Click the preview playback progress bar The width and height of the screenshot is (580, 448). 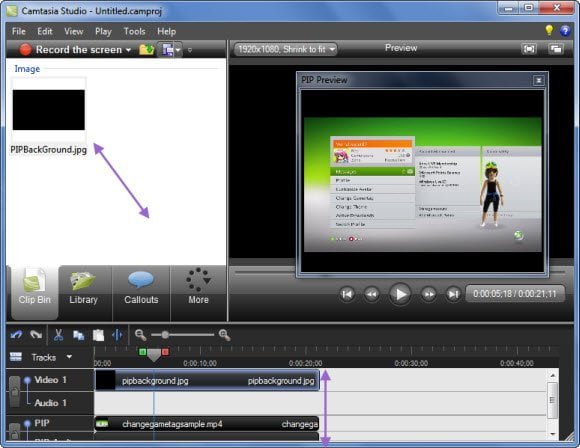[x=399, y=272]
